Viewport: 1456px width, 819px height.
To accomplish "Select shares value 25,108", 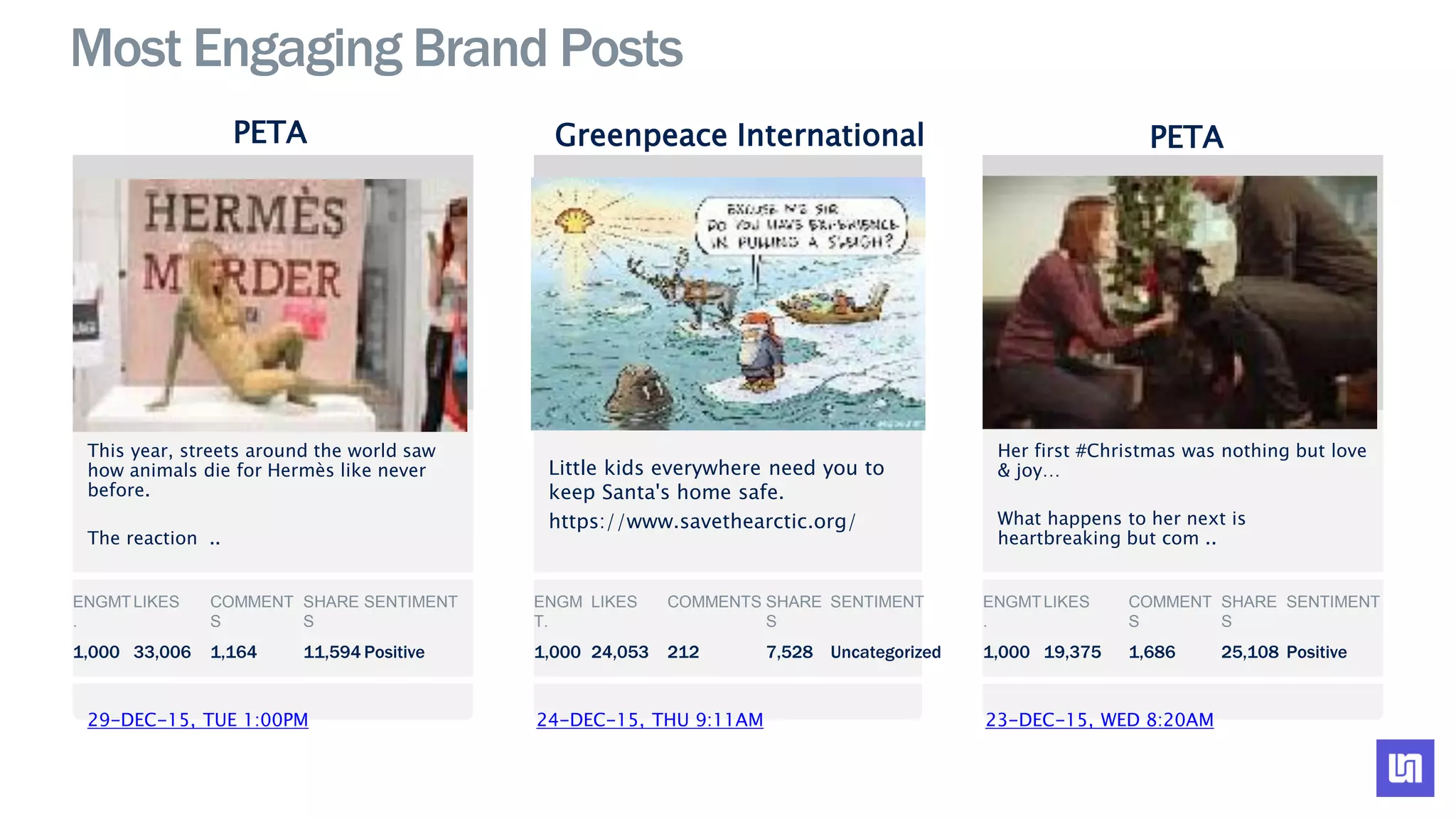I will [1250, 652].
